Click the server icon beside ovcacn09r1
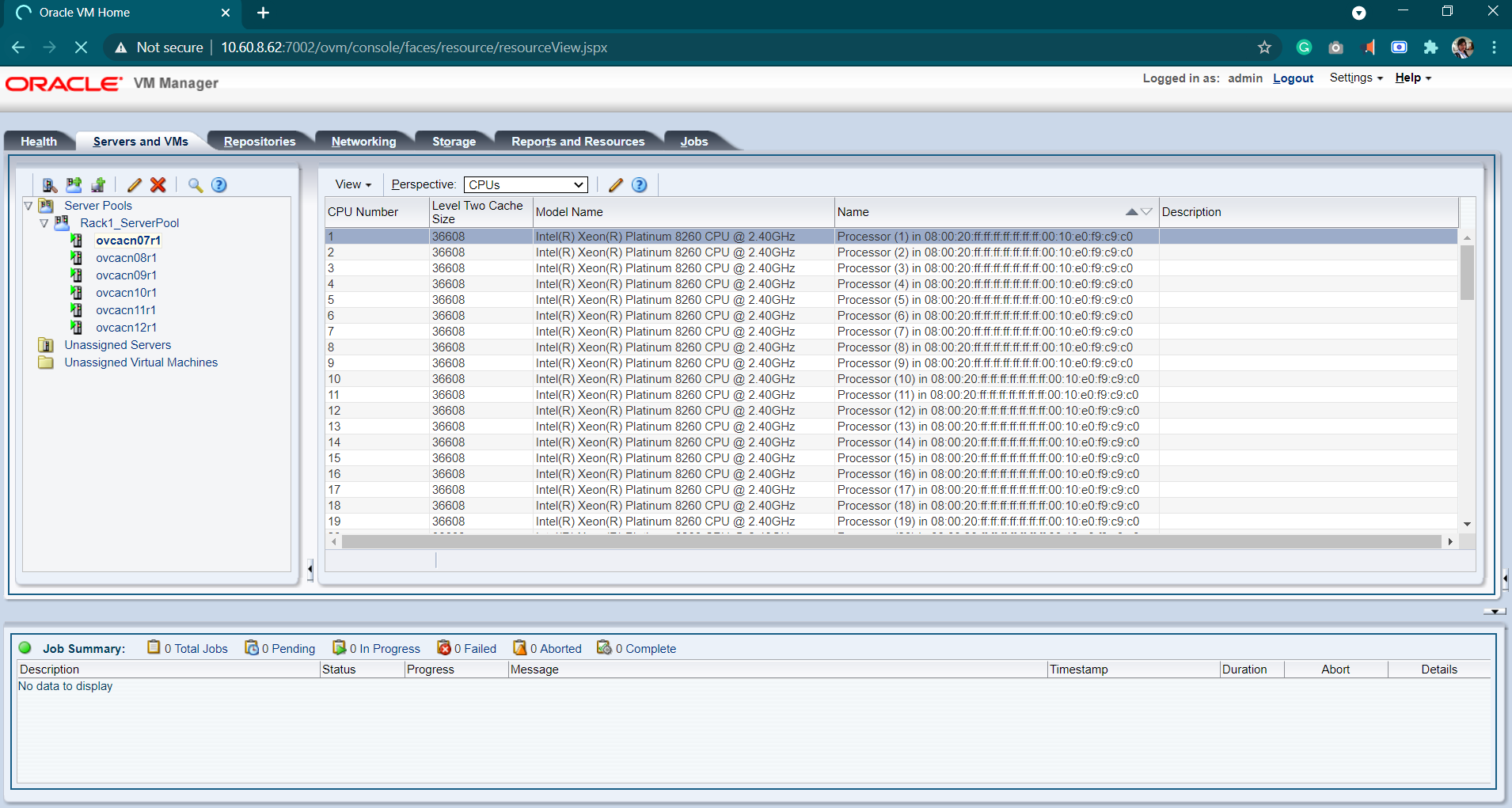This screenshot has width=1512, height=808. click(x=77, y=275)
